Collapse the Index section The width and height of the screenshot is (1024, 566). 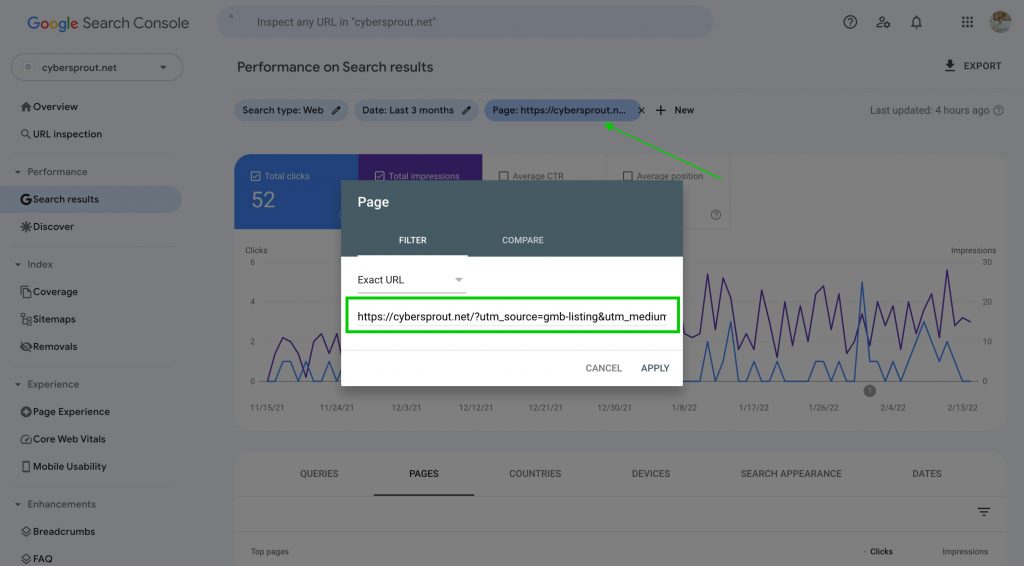(x=18, y=265)
